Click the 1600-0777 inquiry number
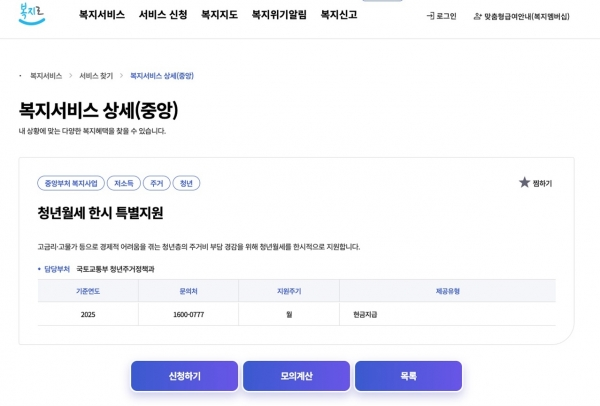The width and height of the screenshot is (600, 406). point(188,314)
